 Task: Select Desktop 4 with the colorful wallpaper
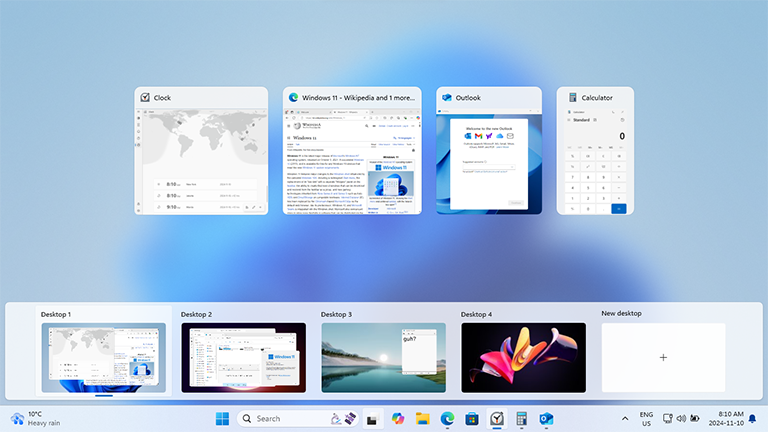point(523,357)
